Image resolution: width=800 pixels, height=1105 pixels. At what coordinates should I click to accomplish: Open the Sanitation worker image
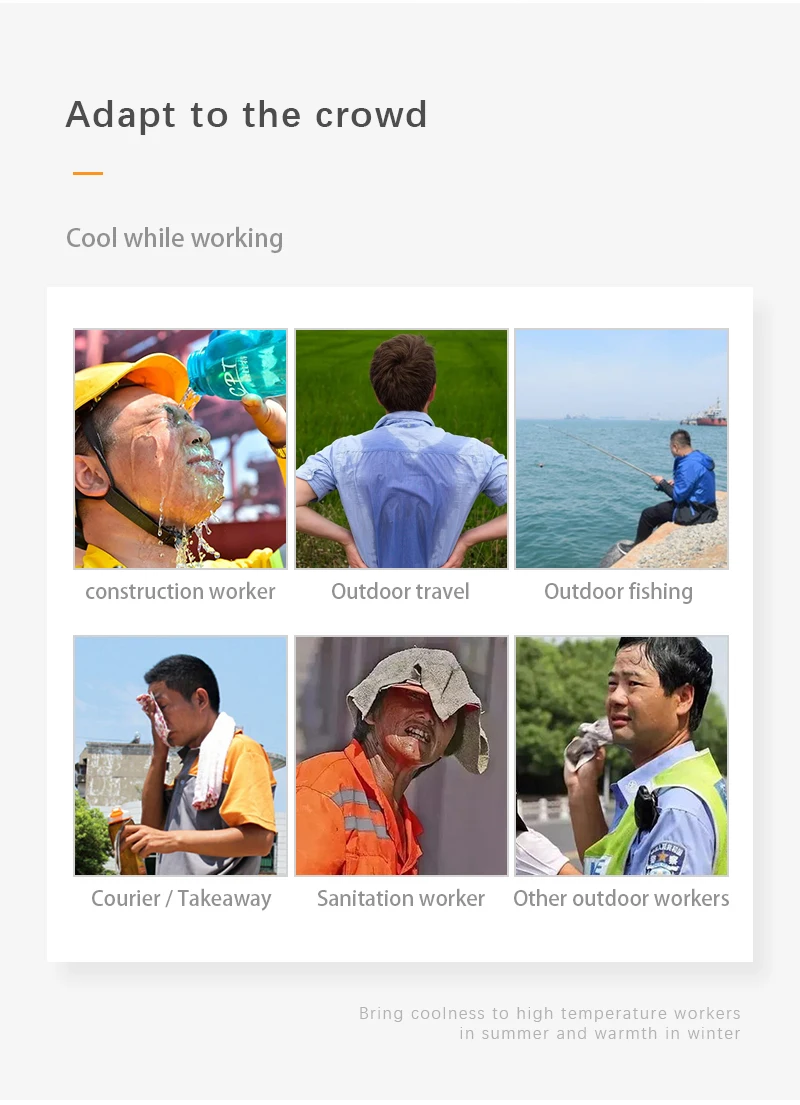pos(401,756)
